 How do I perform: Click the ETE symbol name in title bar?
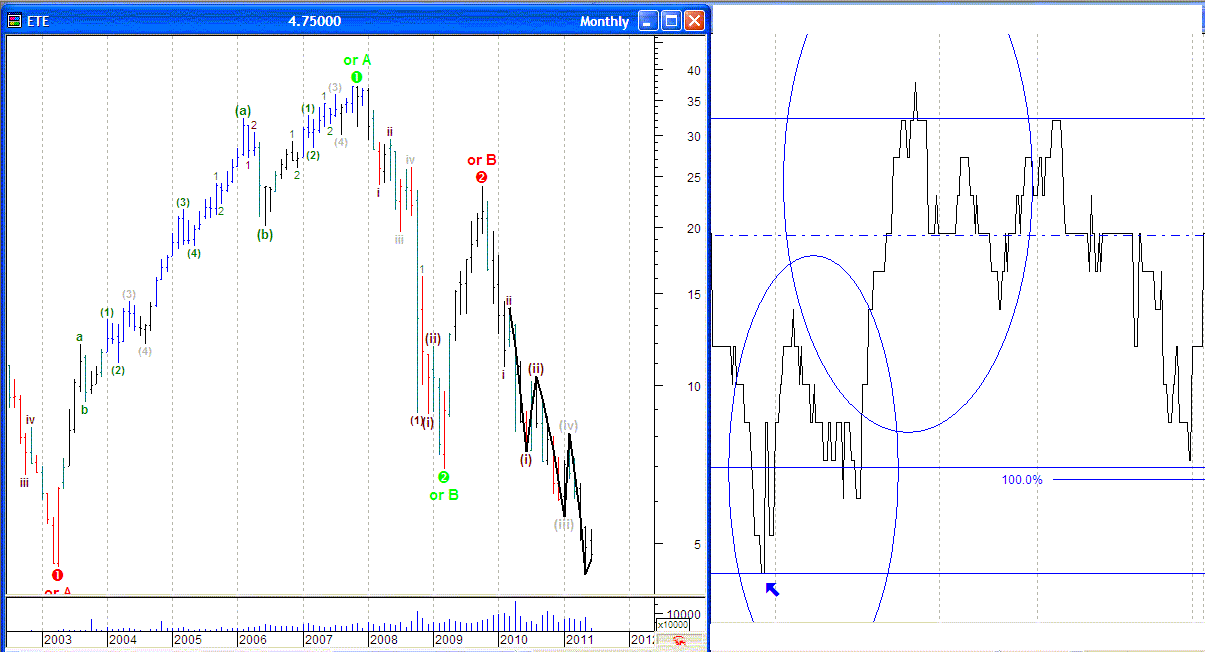tap(37, 22)
